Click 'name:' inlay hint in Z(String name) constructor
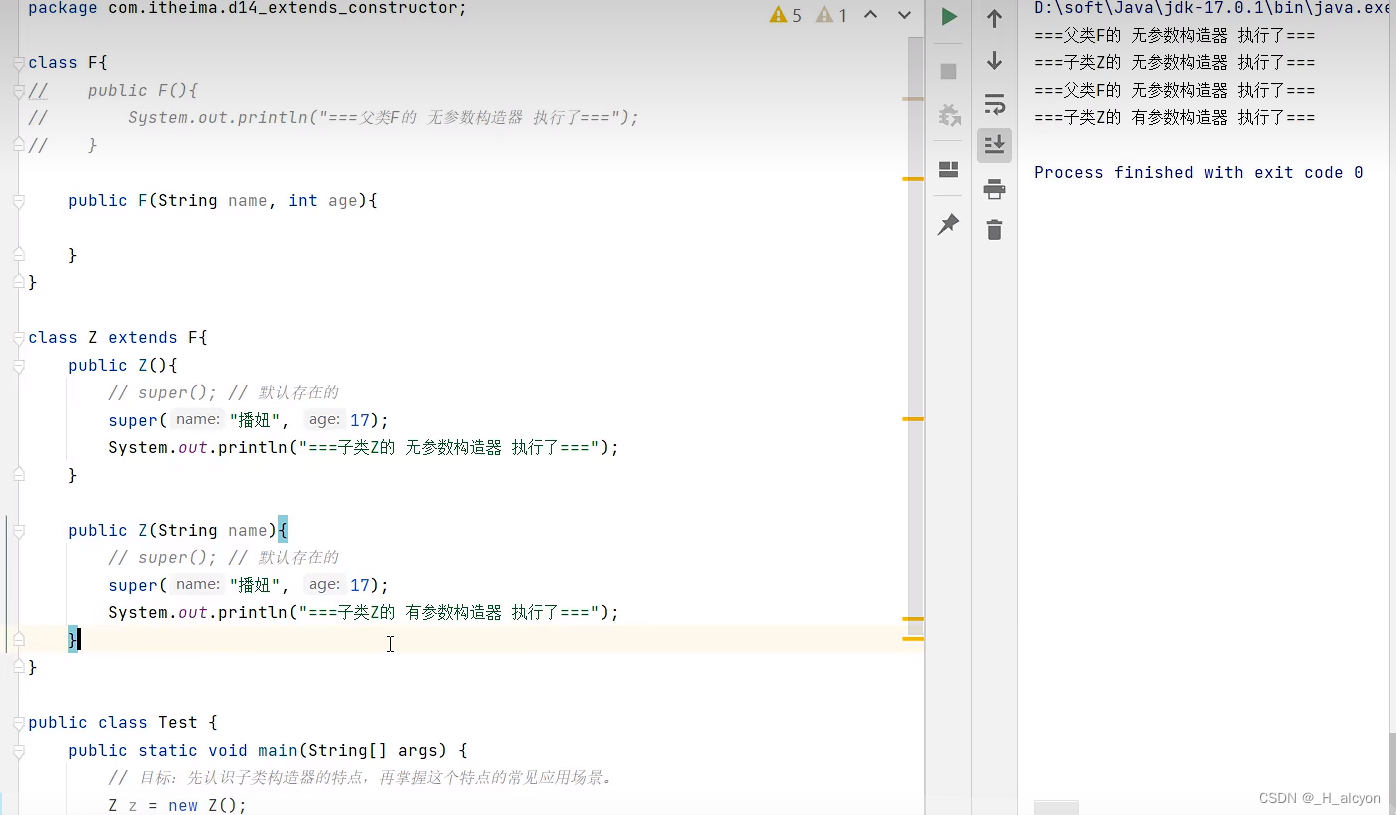This screenshot has height=815, width=1396. pos(197,585)
